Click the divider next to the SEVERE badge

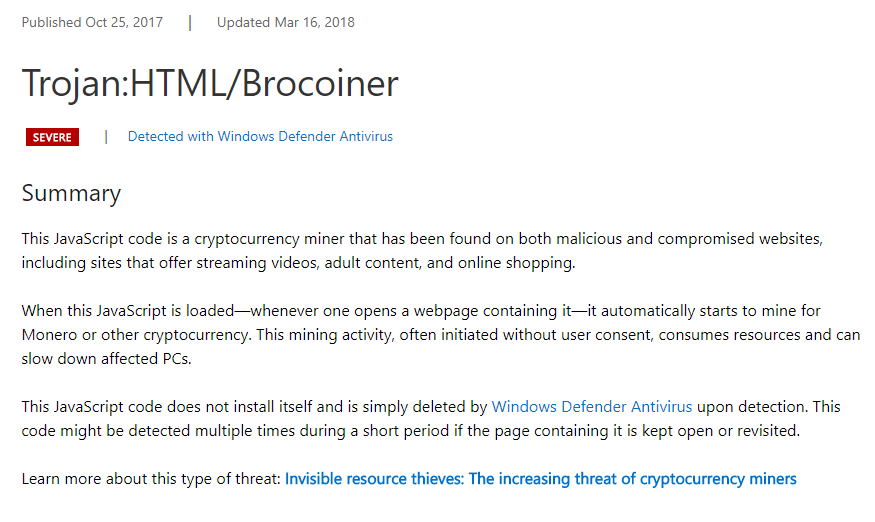[x=106, y=137]
